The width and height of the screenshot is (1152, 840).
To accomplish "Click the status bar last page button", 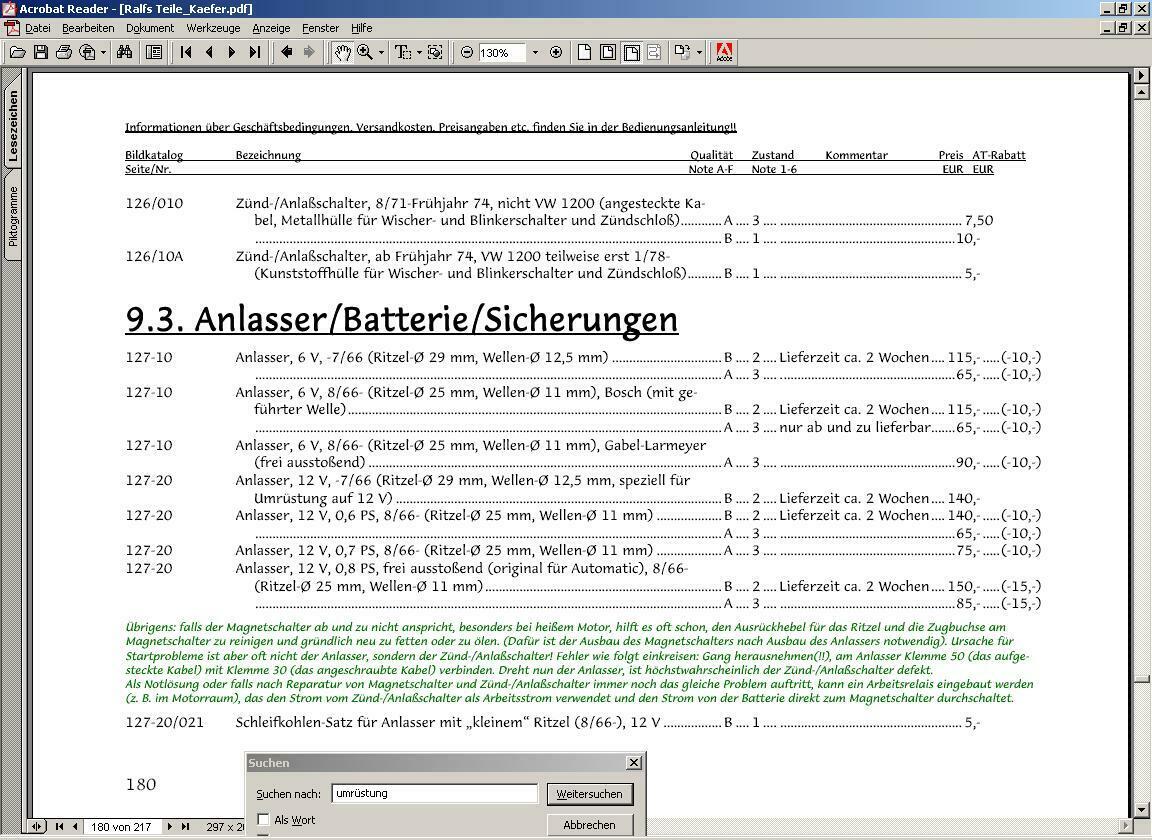I will point(185,827).
